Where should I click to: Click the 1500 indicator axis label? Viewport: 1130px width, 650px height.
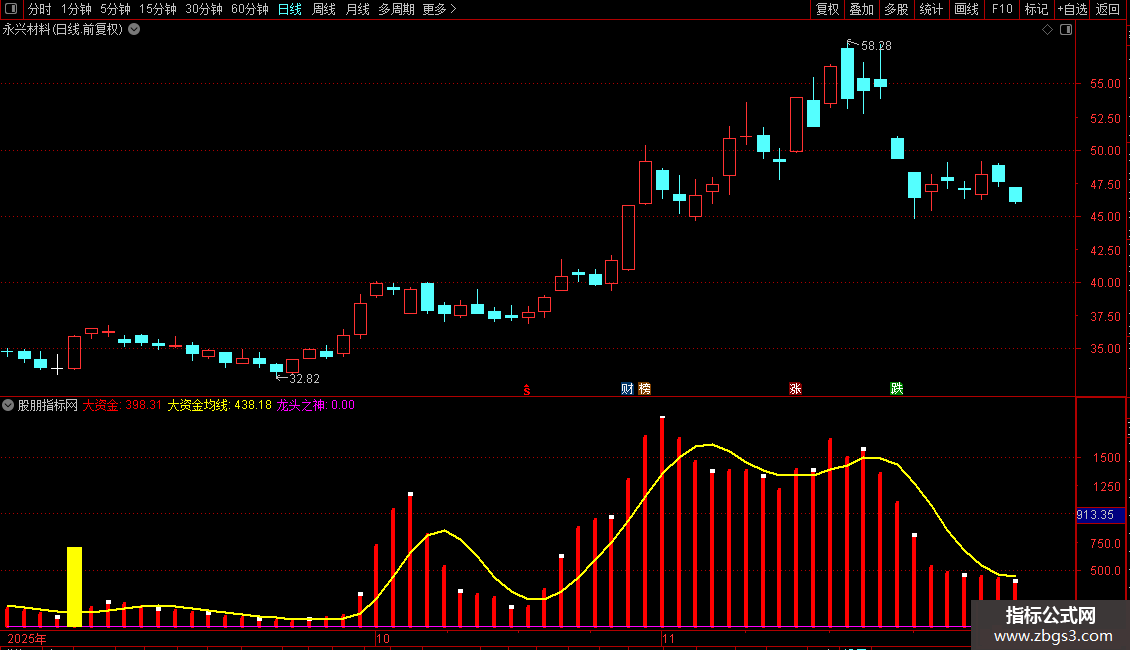pyautogui.click(x=1107, y=458)
